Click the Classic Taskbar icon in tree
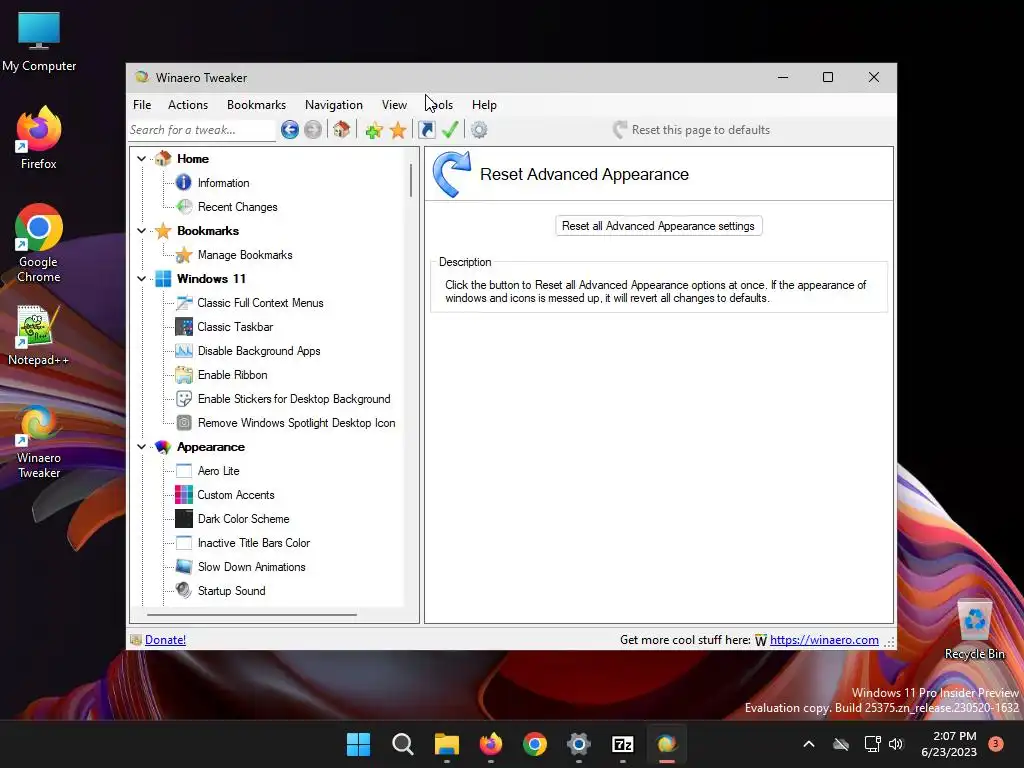The width and height of the screenshot is (1024, 768). (x=184, y=327)
